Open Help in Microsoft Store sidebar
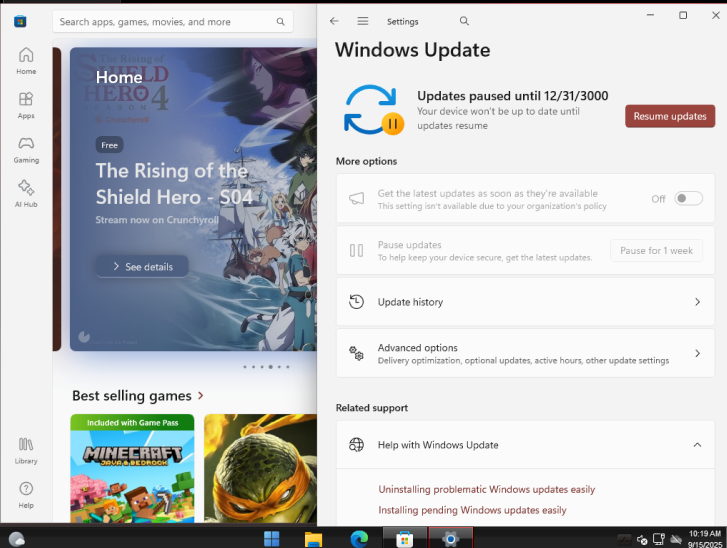The height and width of the screenshot is (548, 727). click(x=26, y=495)
